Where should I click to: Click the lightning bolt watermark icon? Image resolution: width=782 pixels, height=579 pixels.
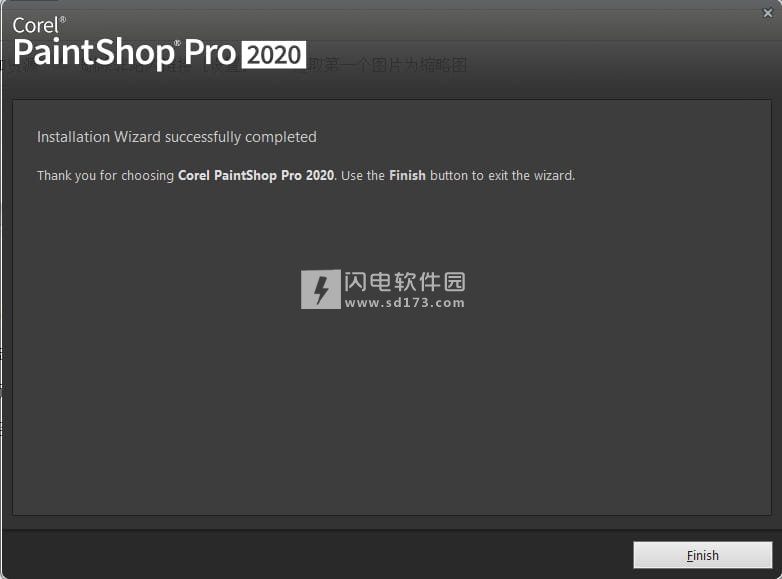(321, 289)
